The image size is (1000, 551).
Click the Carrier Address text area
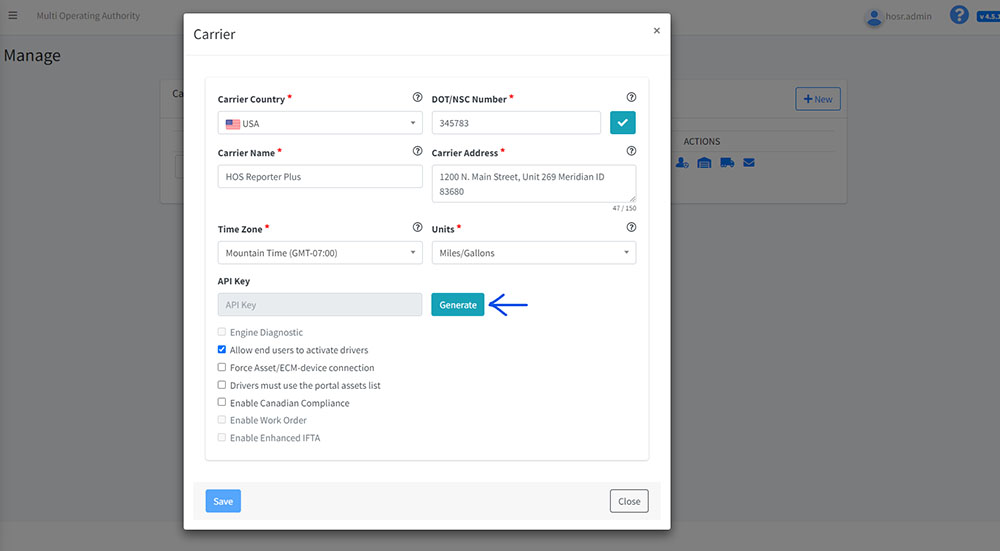(534, 184)
